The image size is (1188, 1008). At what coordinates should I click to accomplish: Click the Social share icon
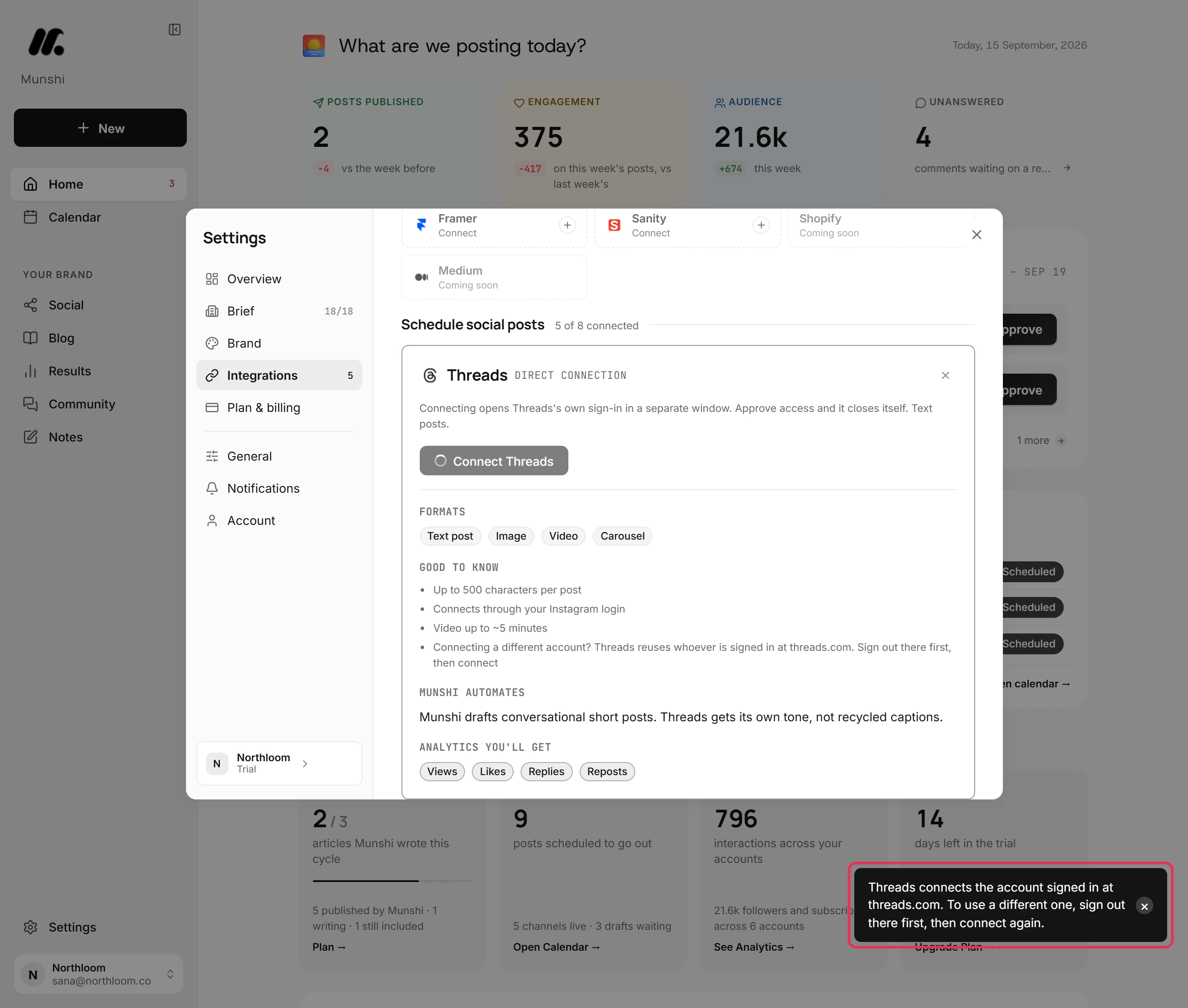(x=30, y=305)
